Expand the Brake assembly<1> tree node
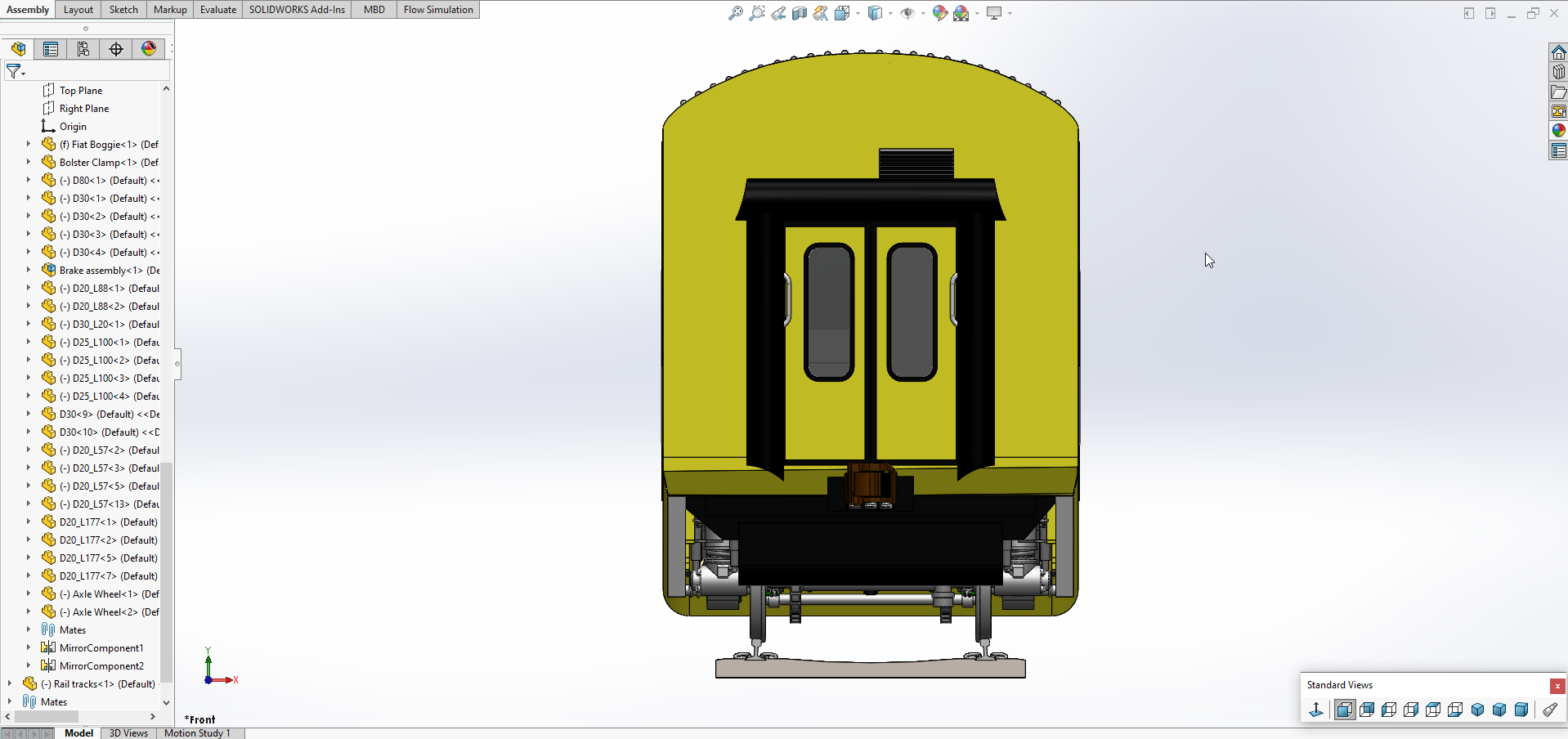 click(28, 270)
